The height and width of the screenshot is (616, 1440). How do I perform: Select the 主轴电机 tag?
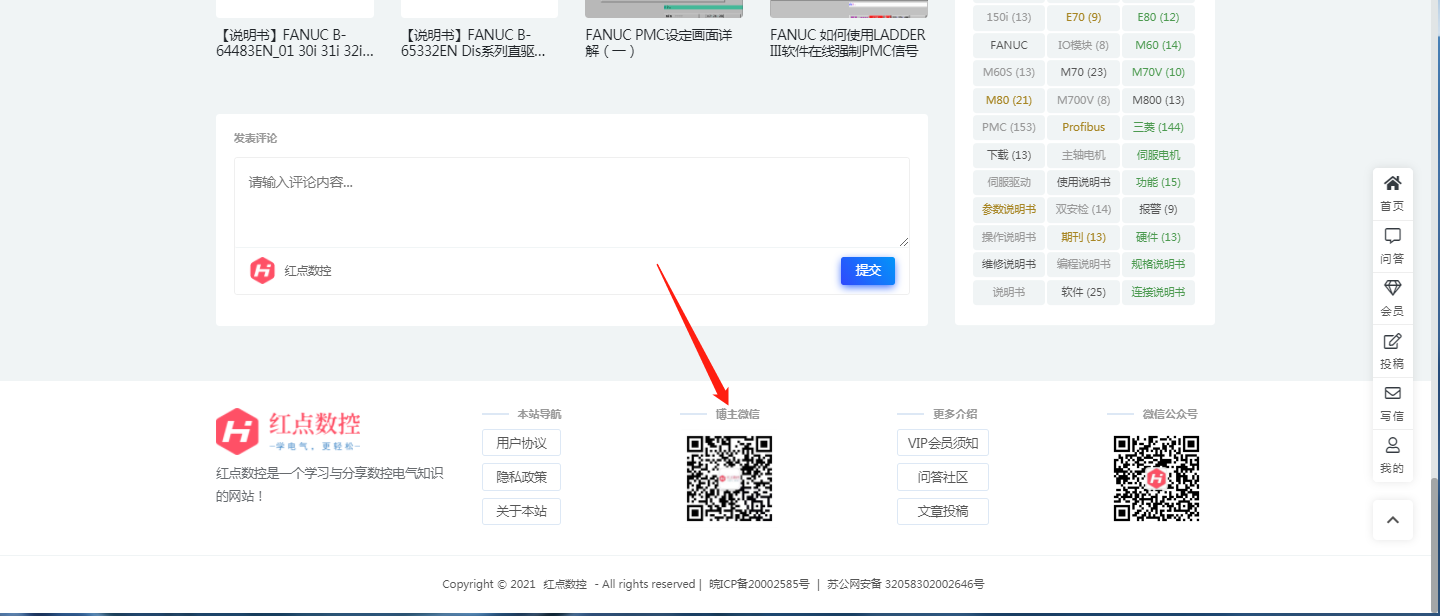pos(1084,155)
